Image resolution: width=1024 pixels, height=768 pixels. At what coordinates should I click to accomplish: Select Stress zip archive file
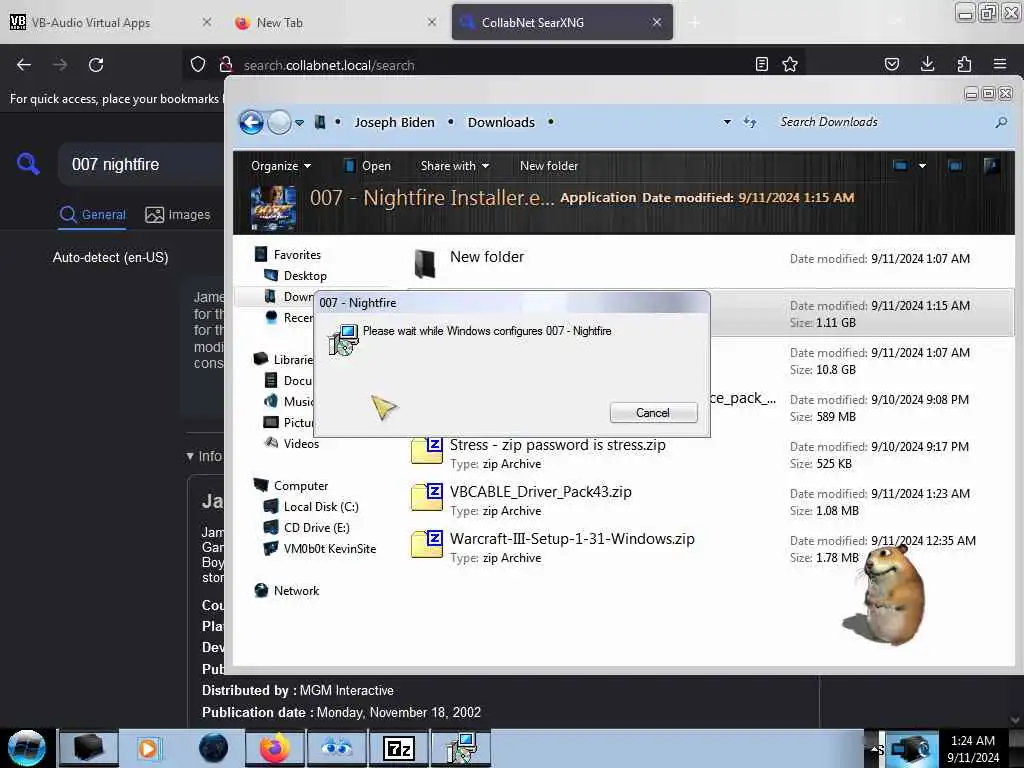712,454
